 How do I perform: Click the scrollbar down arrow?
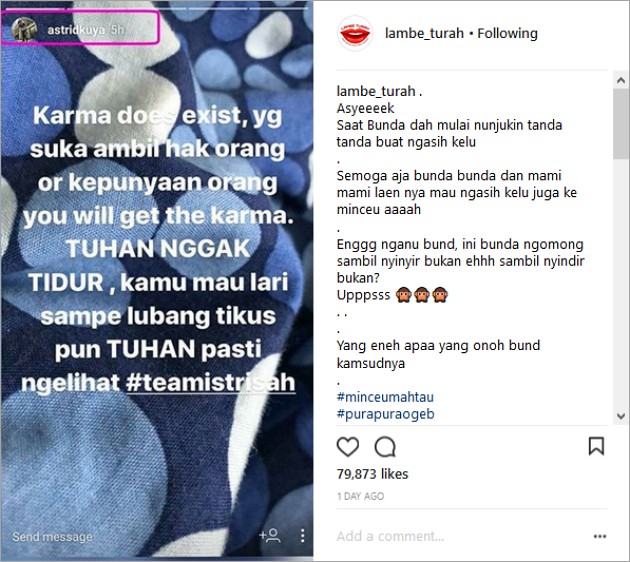pyautogui.click(x=621, y=416)
